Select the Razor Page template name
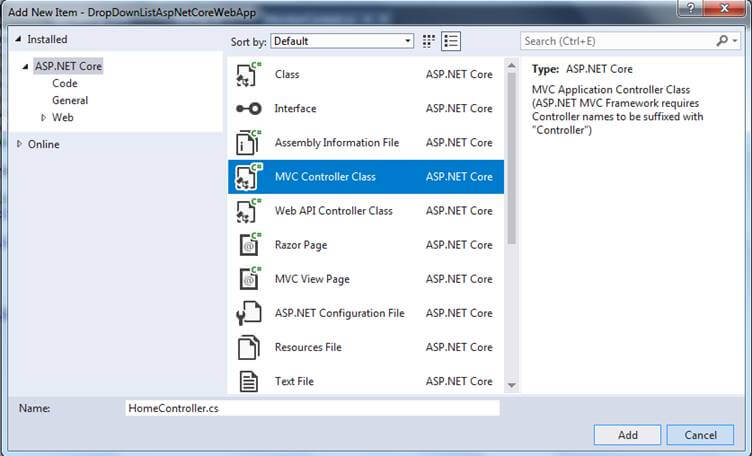Image resolution: width=752 pixels, height=456 pixels. point(301,245)
